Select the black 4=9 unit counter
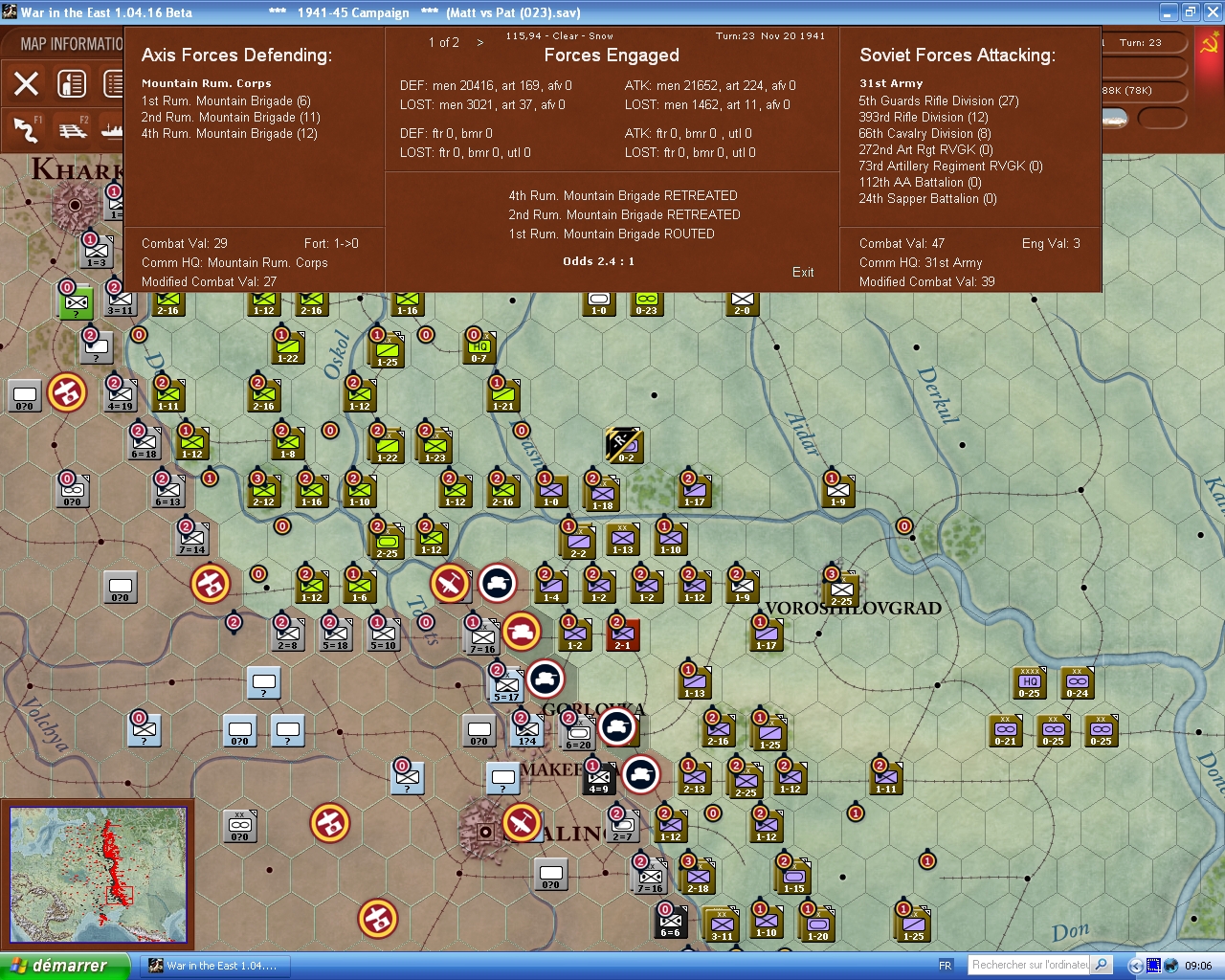The image size is (1225, 980). pos(599,778)
